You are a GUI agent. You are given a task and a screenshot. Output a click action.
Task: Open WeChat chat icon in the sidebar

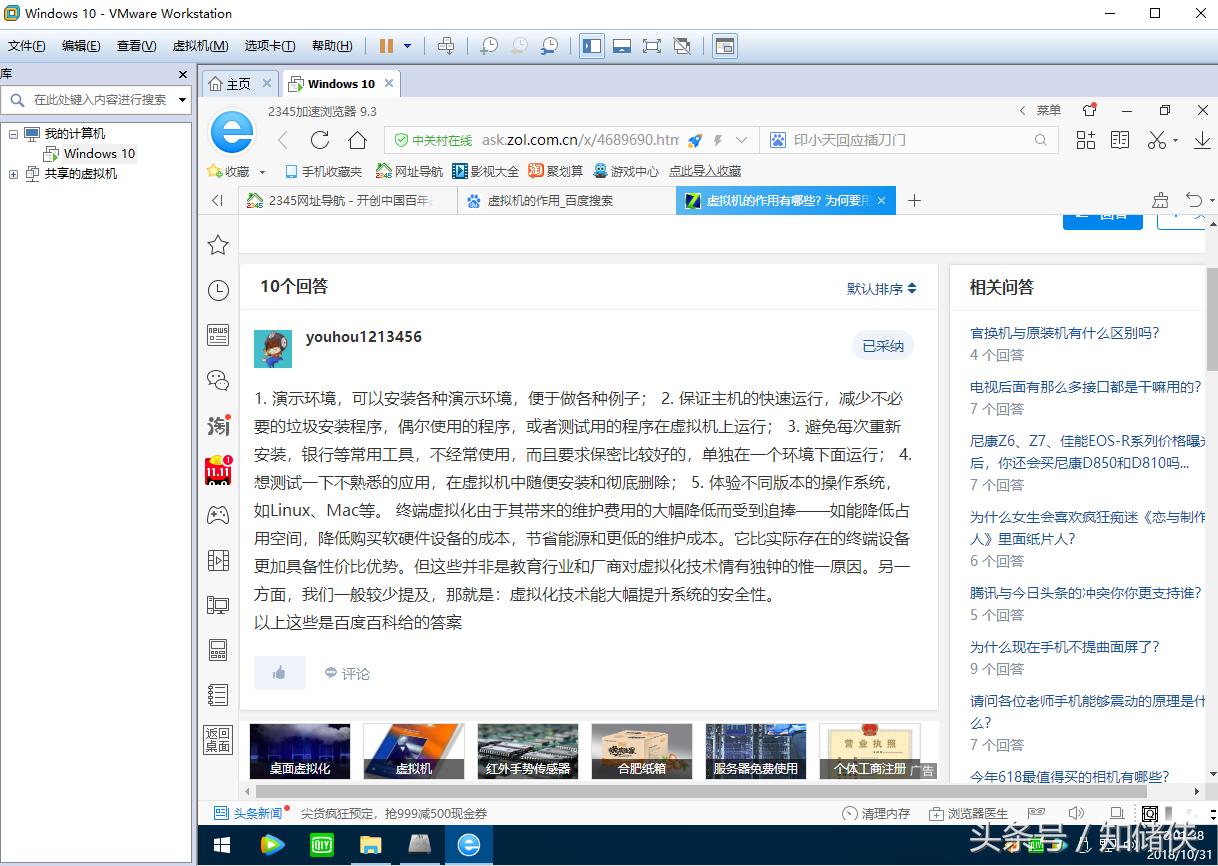(x=218, y=380)
